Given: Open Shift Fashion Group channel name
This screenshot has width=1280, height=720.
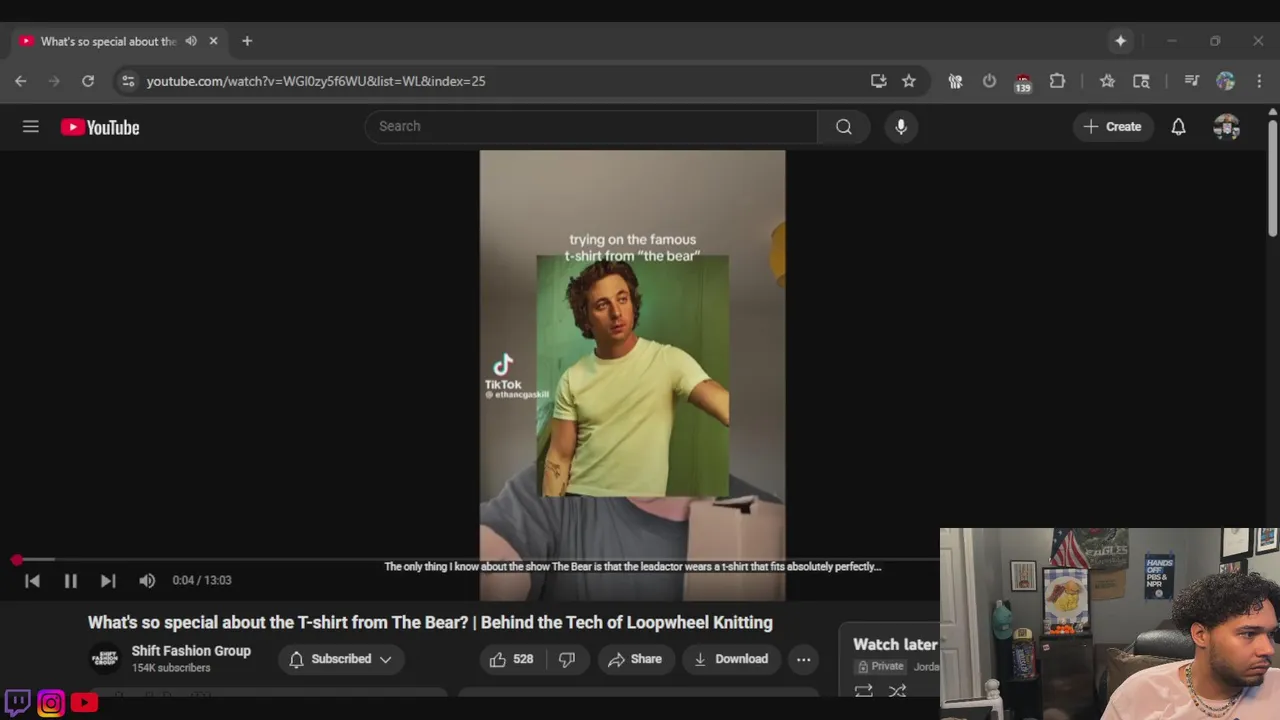Looking at the screenshot, I should [x=191, y=651].
